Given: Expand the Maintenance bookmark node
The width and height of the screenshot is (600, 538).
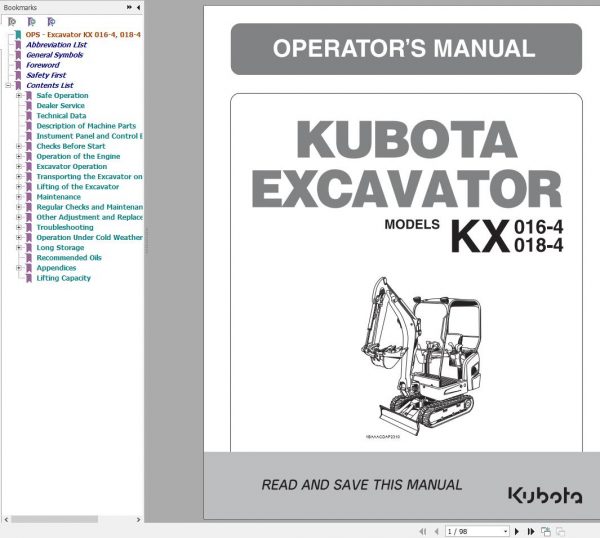Looking at the screenshot, I should point(19,197).
